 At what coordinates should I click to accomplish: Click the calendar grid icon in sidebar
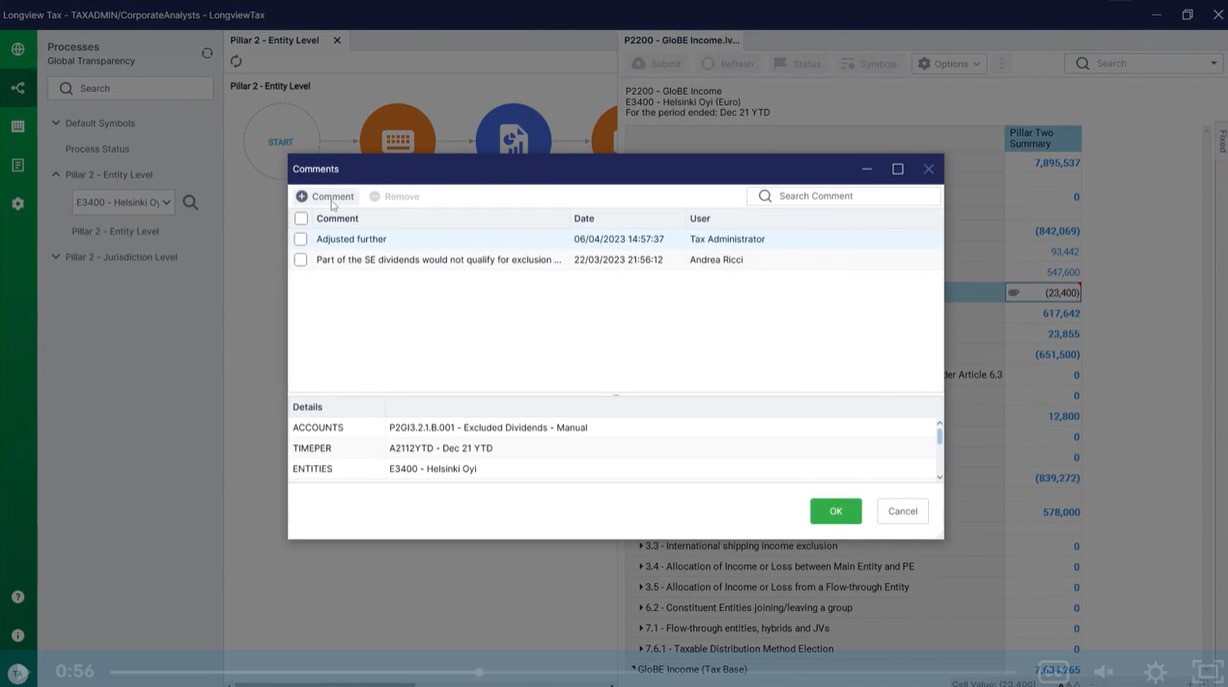(x=17, y=125)
